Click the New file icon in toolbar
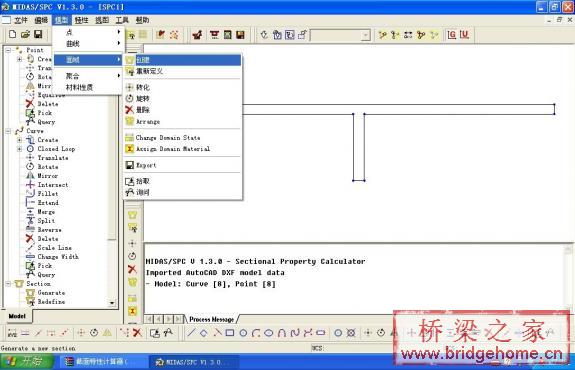The height and width of the screenshot is (370, 575). tap(12, 34)
